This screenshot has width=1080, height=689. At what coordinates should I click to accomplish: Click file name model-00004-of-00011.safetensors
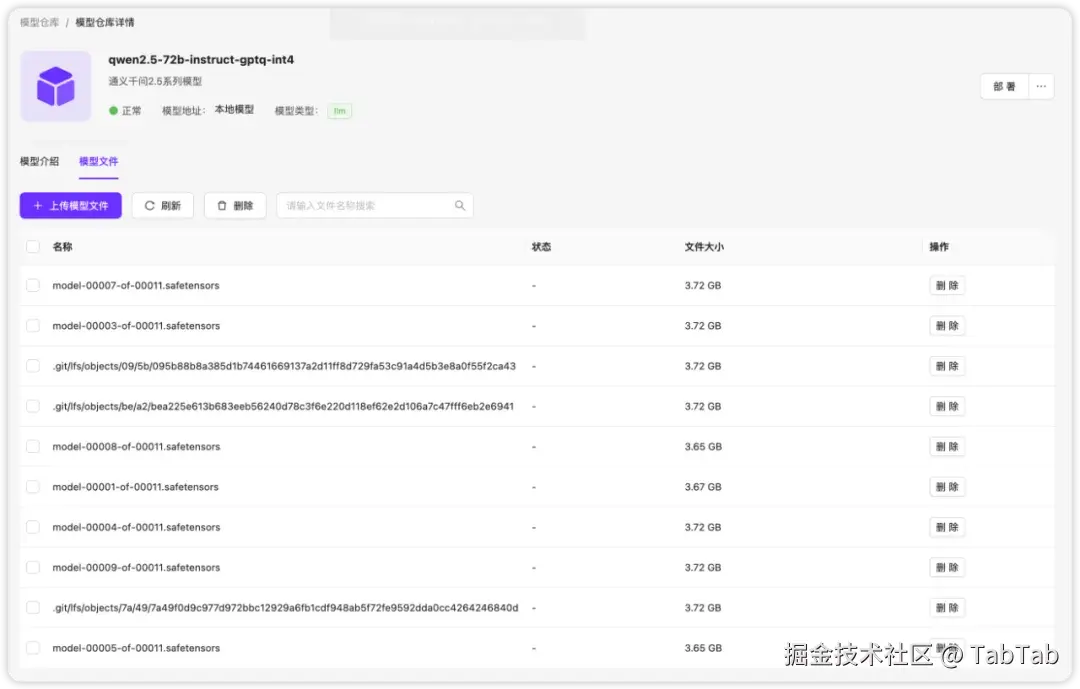(136, 527)
